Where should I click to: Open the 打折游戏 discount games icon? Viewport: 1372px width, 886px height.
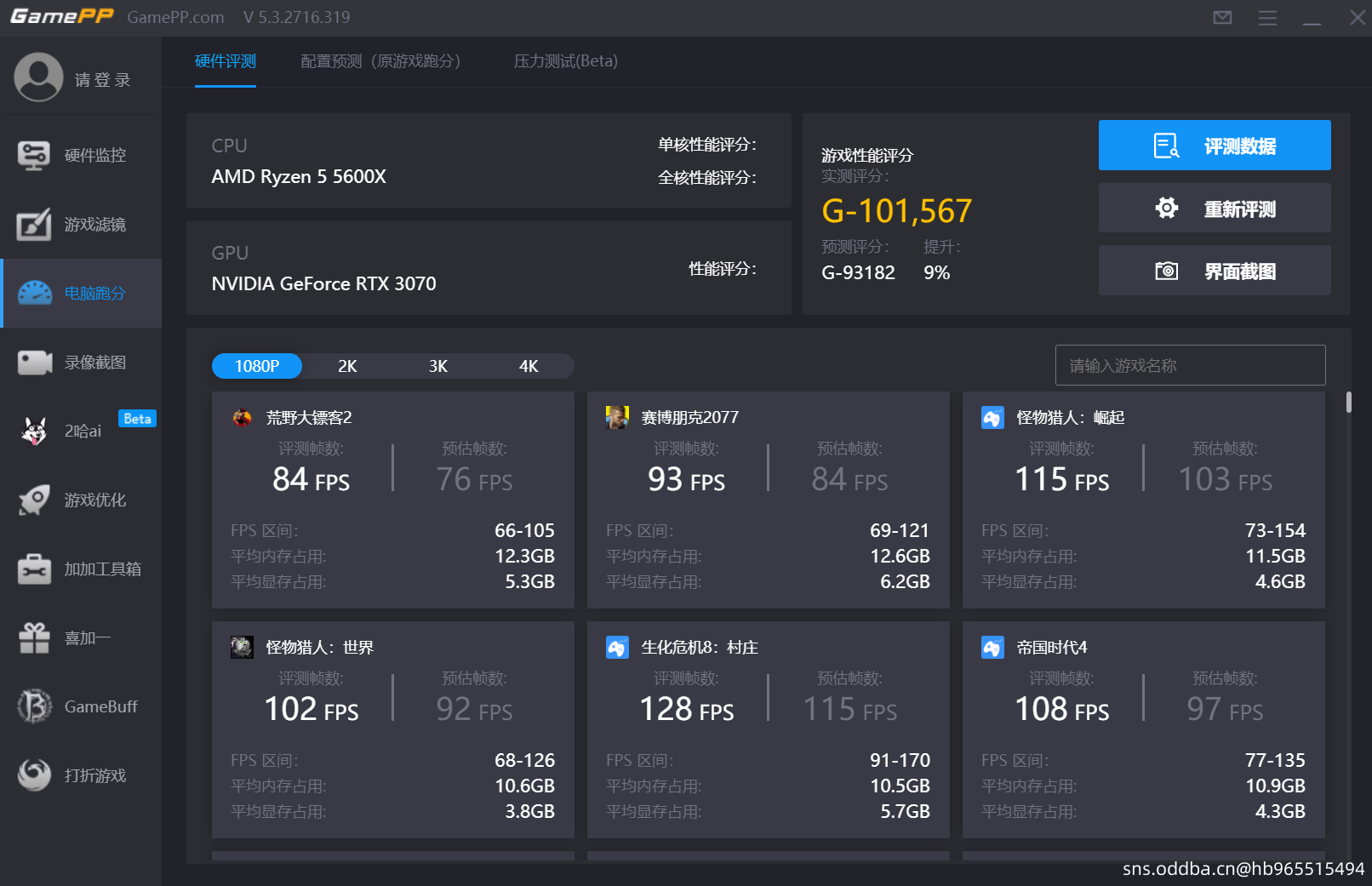point(34,775)
